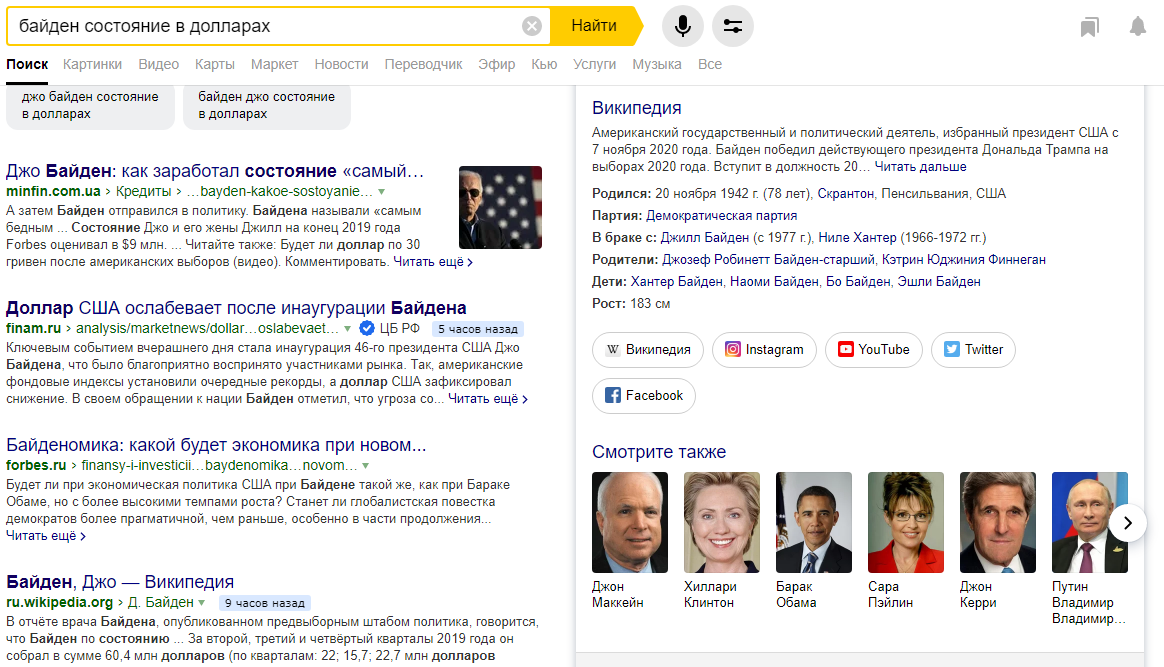Click the Википедия button with W icon

click(648, 349)
